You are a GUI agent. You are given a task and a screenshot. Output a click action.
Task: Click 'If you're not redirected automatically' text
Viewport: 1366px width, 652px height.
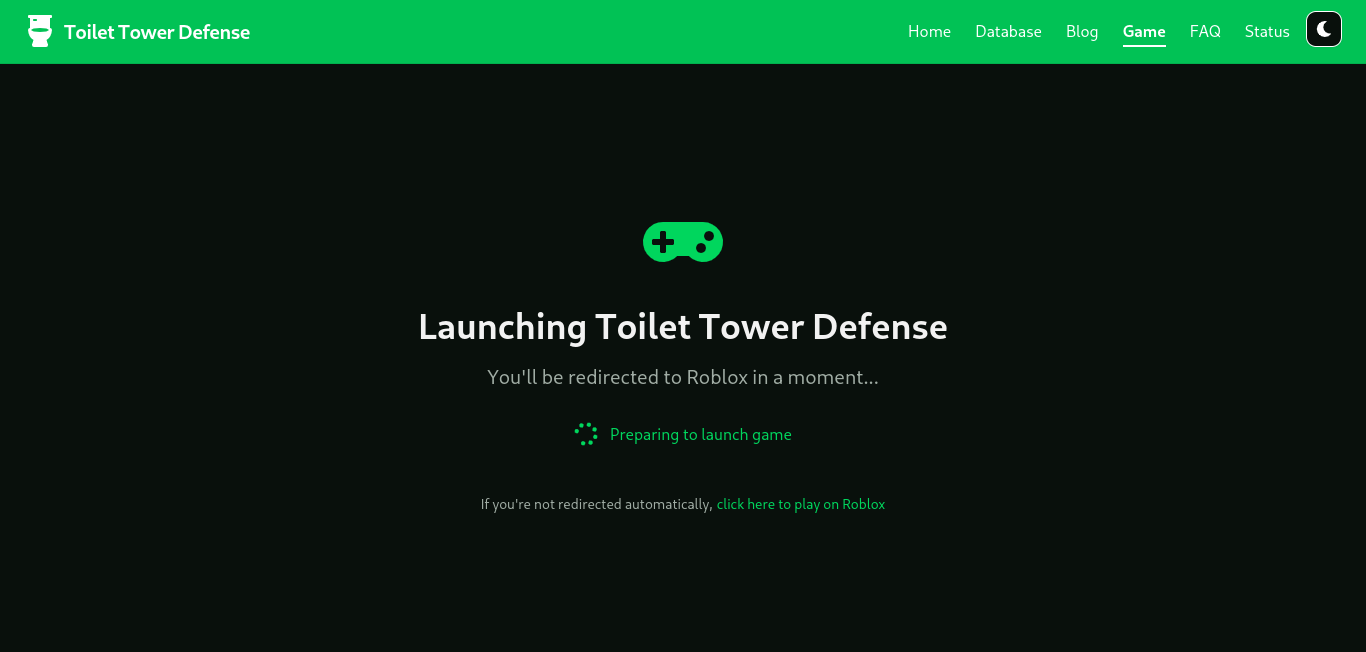pyautogui.click(x=596, y=504)
